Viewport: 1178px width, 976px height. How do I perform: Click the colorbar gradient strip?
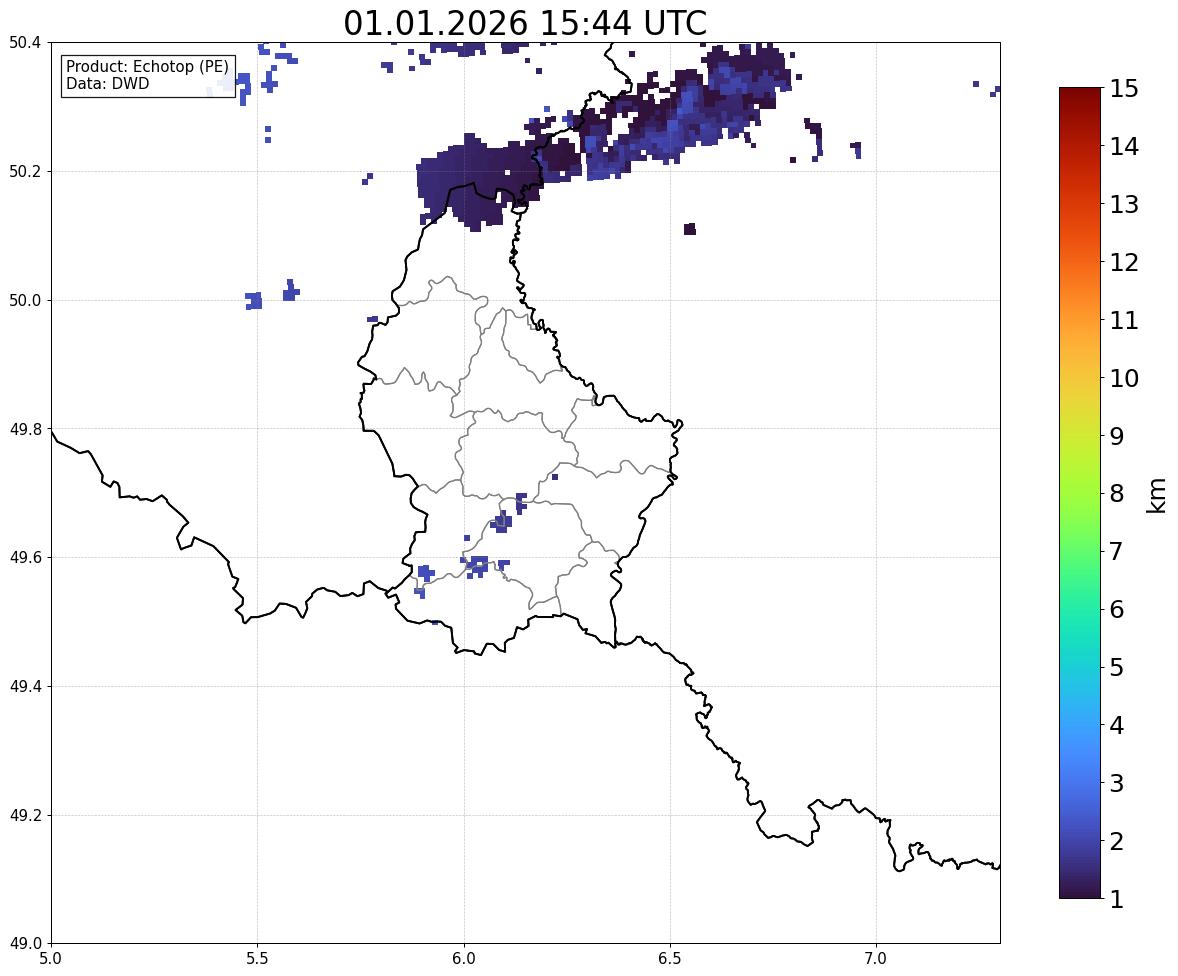[x=1080, y=493]
